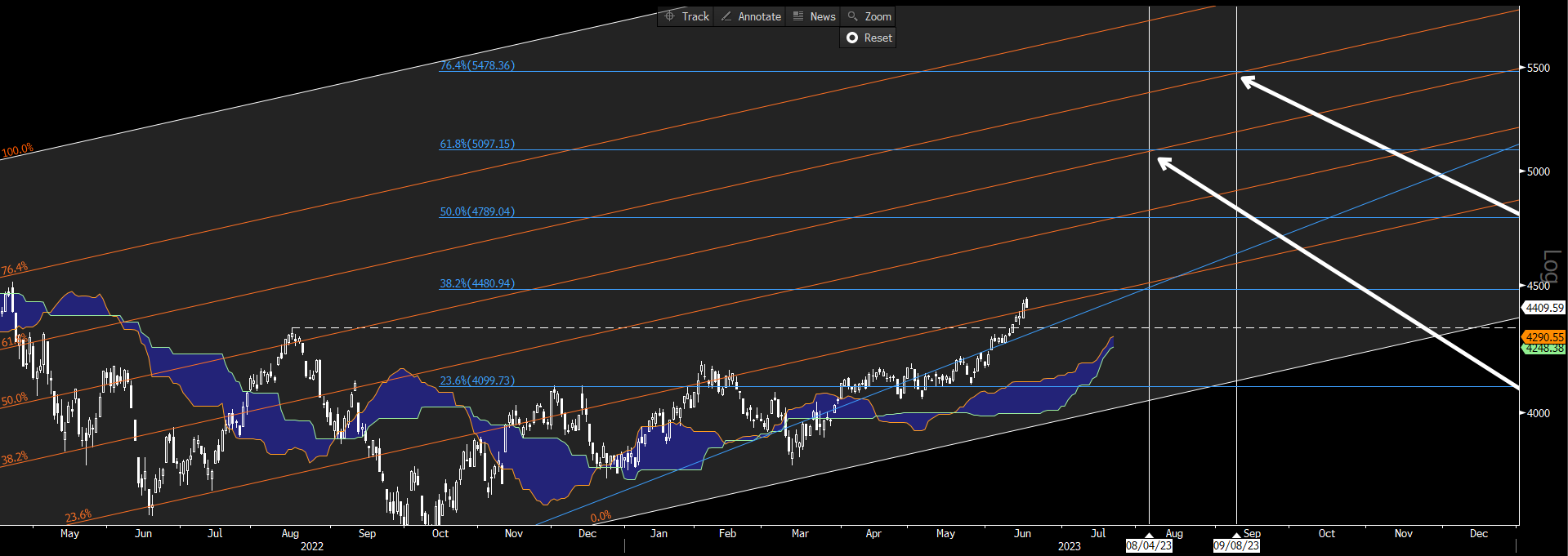The image size is (1568, 556).
Task: Click the 2022 year label
Action: tap(311, 546)
